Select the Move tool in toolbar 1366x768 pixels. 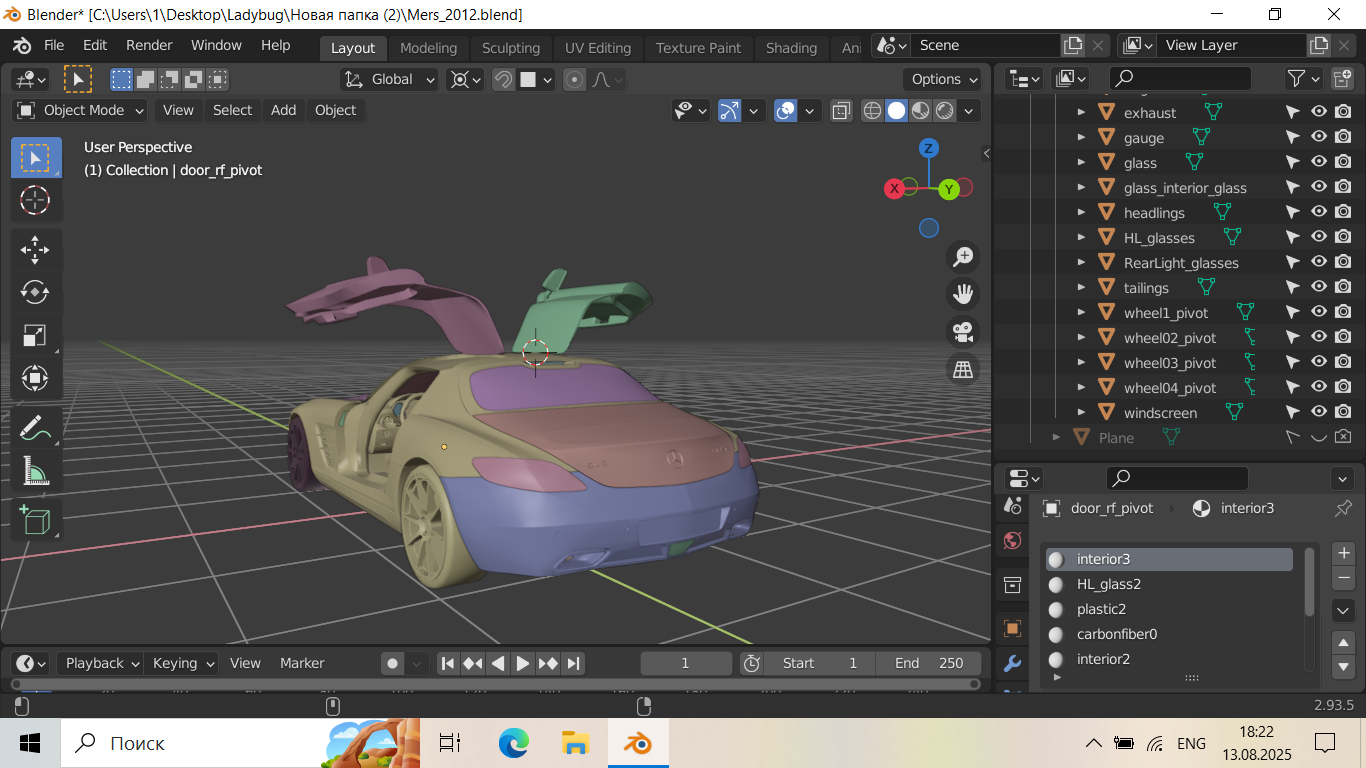click(x=35, y=249)
